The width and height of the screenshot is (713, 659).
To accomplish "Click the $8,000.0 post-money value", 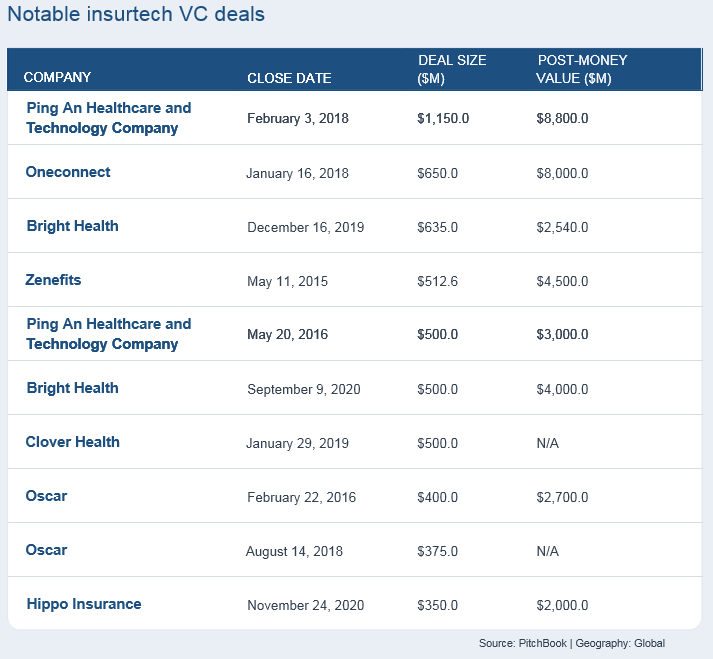I will coord(562,173).
